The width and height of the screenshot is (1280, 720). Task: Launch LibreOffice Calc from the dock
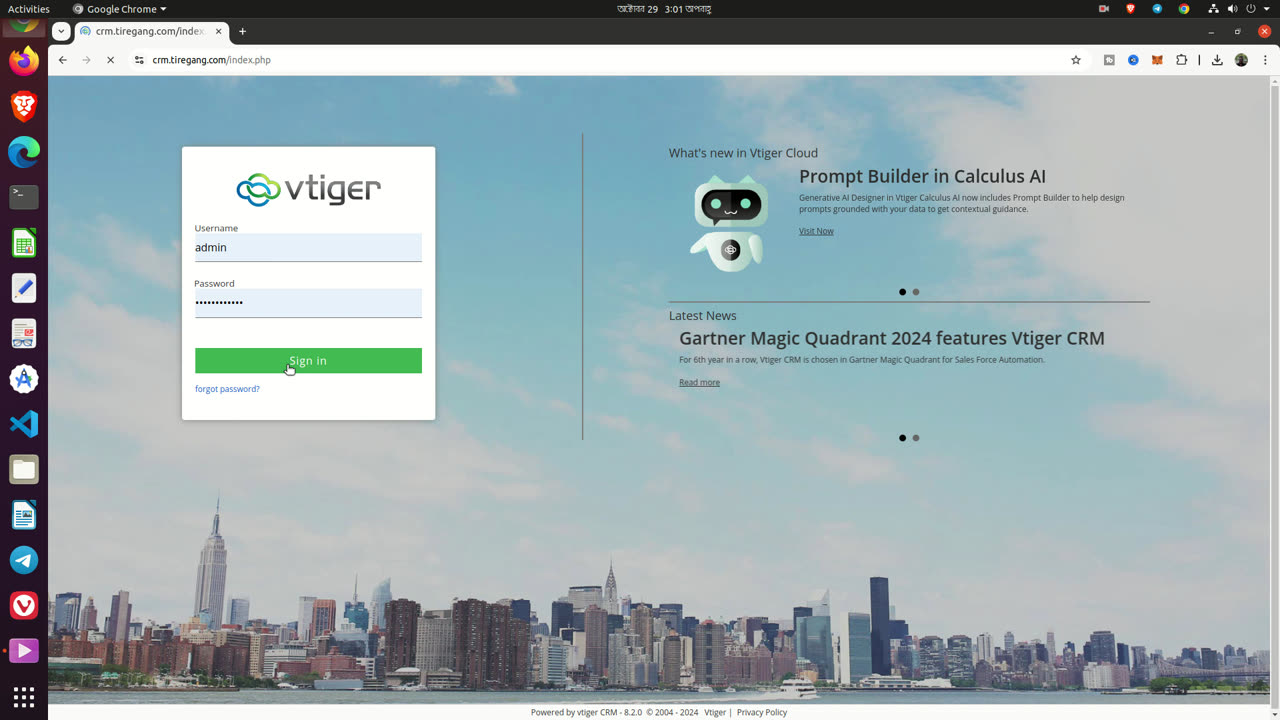[x=24, y=243]
